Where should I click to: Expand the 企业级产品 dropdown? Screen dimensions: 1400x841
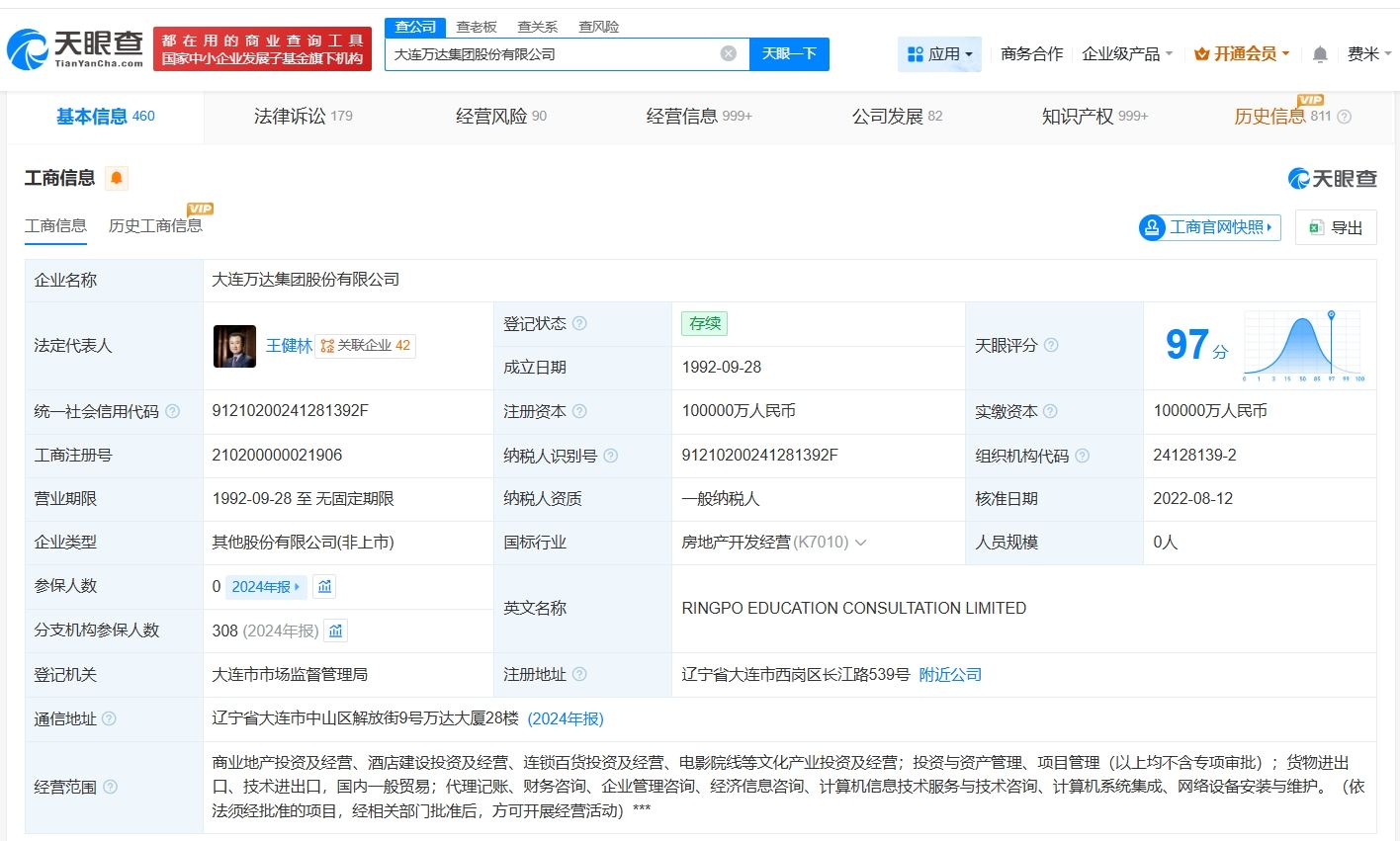click(x=1127, y=54)
